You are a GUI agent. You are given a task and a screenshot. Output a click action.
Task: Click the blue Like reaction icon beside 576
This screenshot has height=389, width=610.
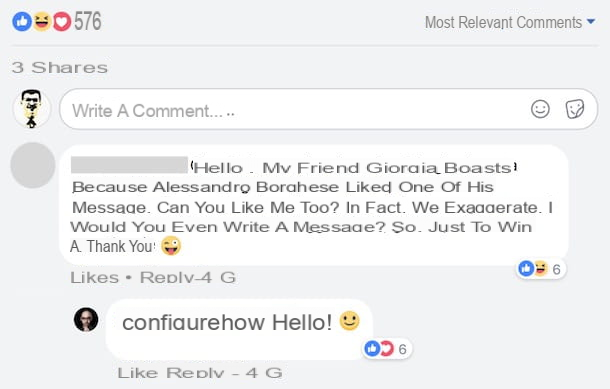pyautogui.click(x=22, y=21)
